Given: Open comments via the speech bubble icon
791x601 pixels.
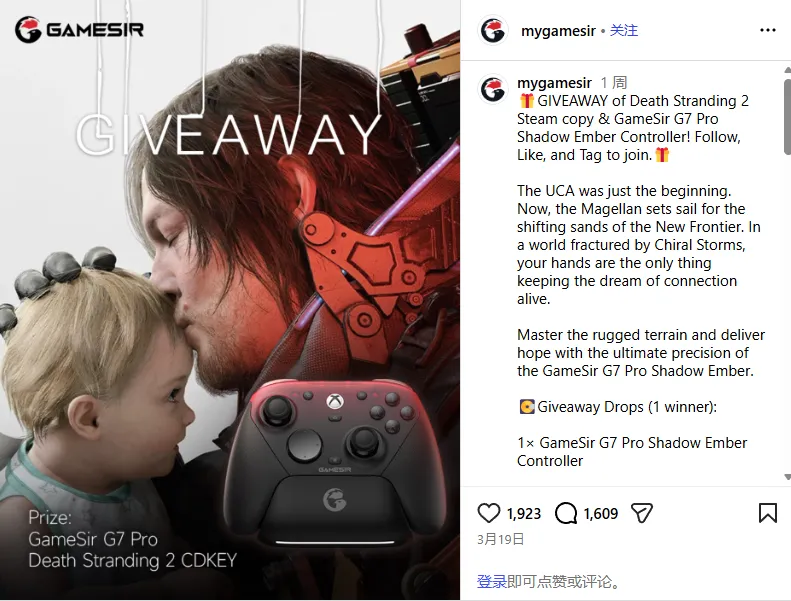Looking at the screenshot, I should (566, 513).
